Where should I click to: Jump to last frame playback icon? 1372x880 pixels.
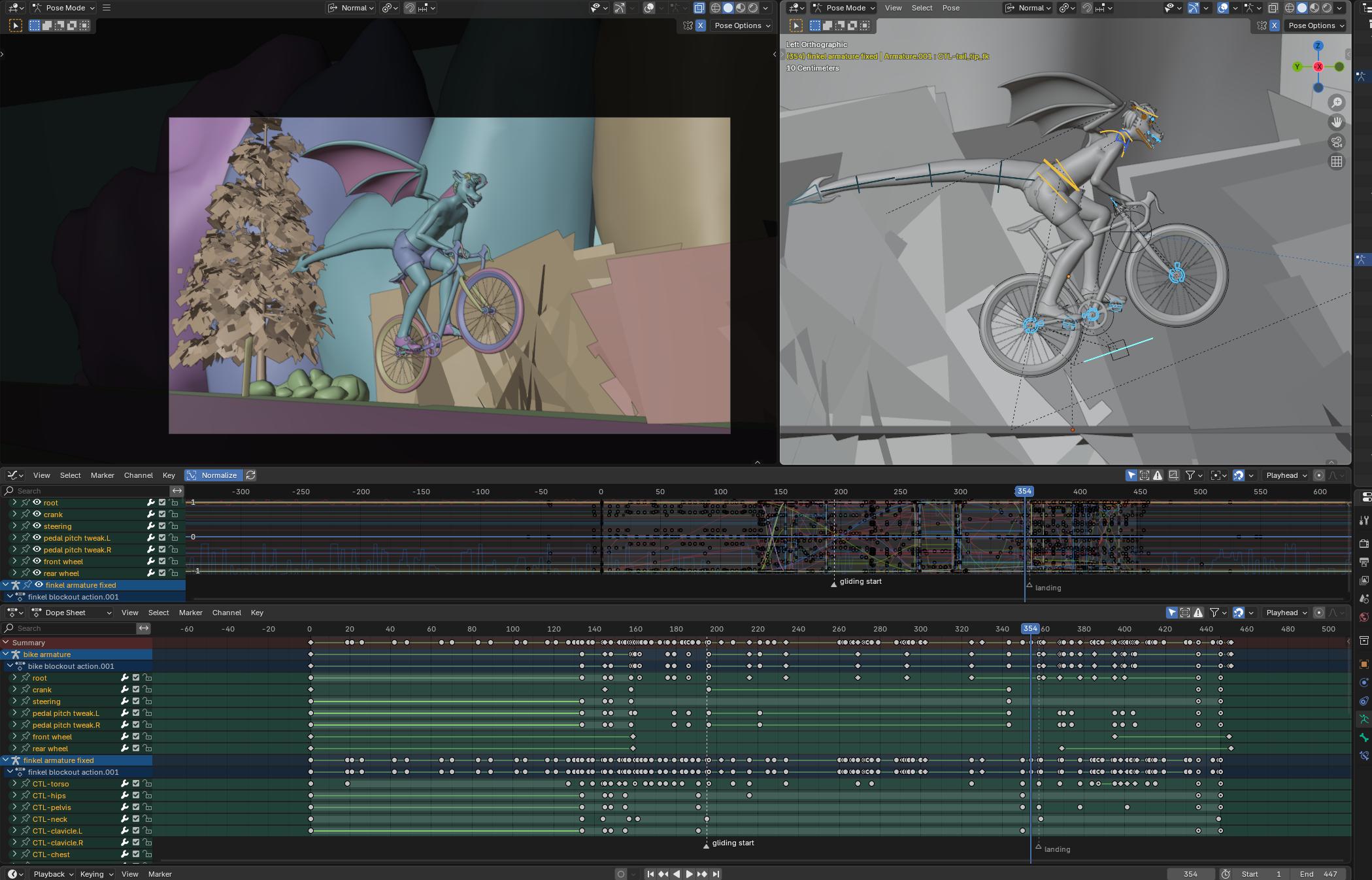click(x=716, y=874)
